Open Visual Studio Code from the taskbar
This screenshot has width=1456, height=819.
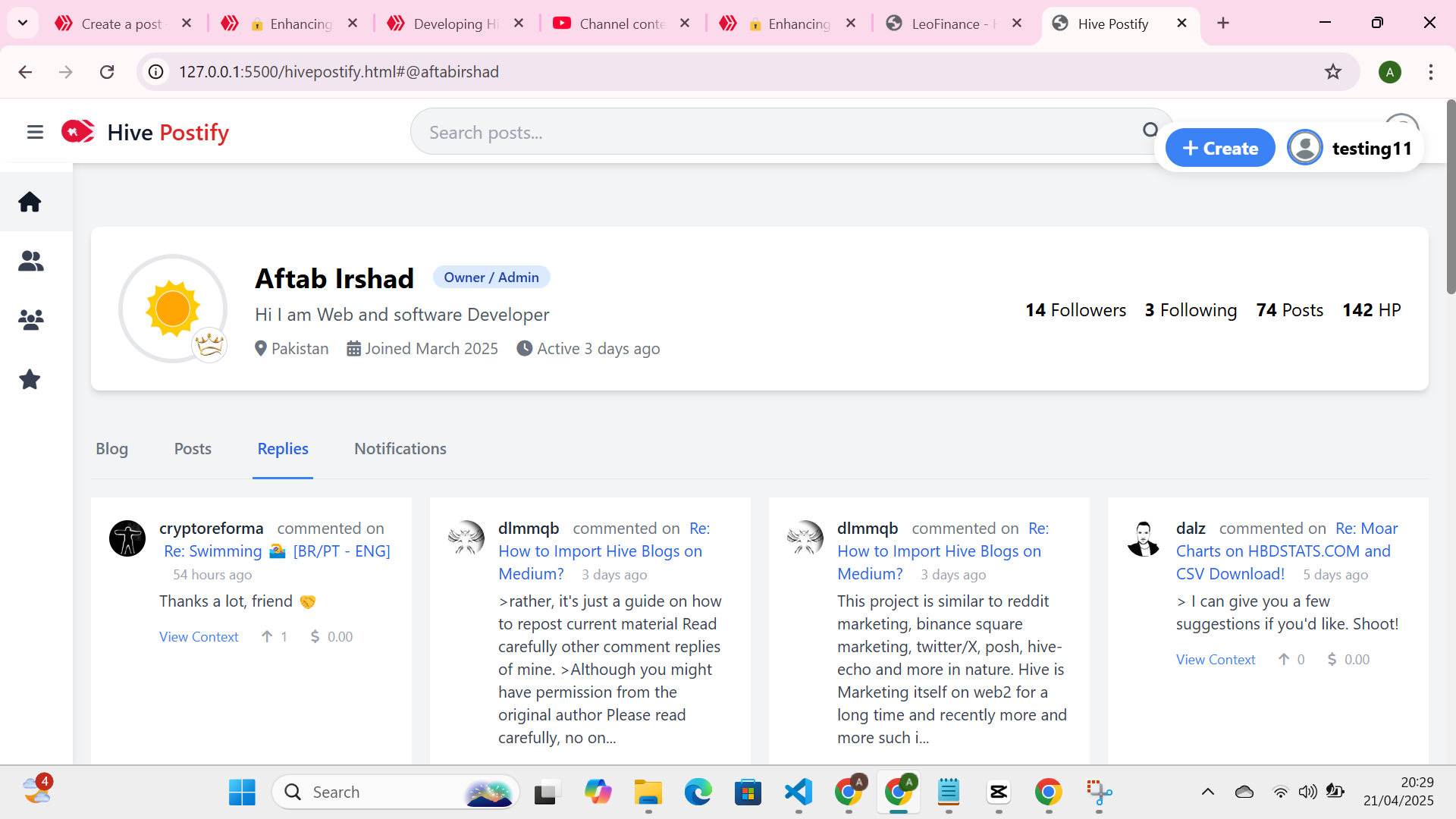point(799,792)
